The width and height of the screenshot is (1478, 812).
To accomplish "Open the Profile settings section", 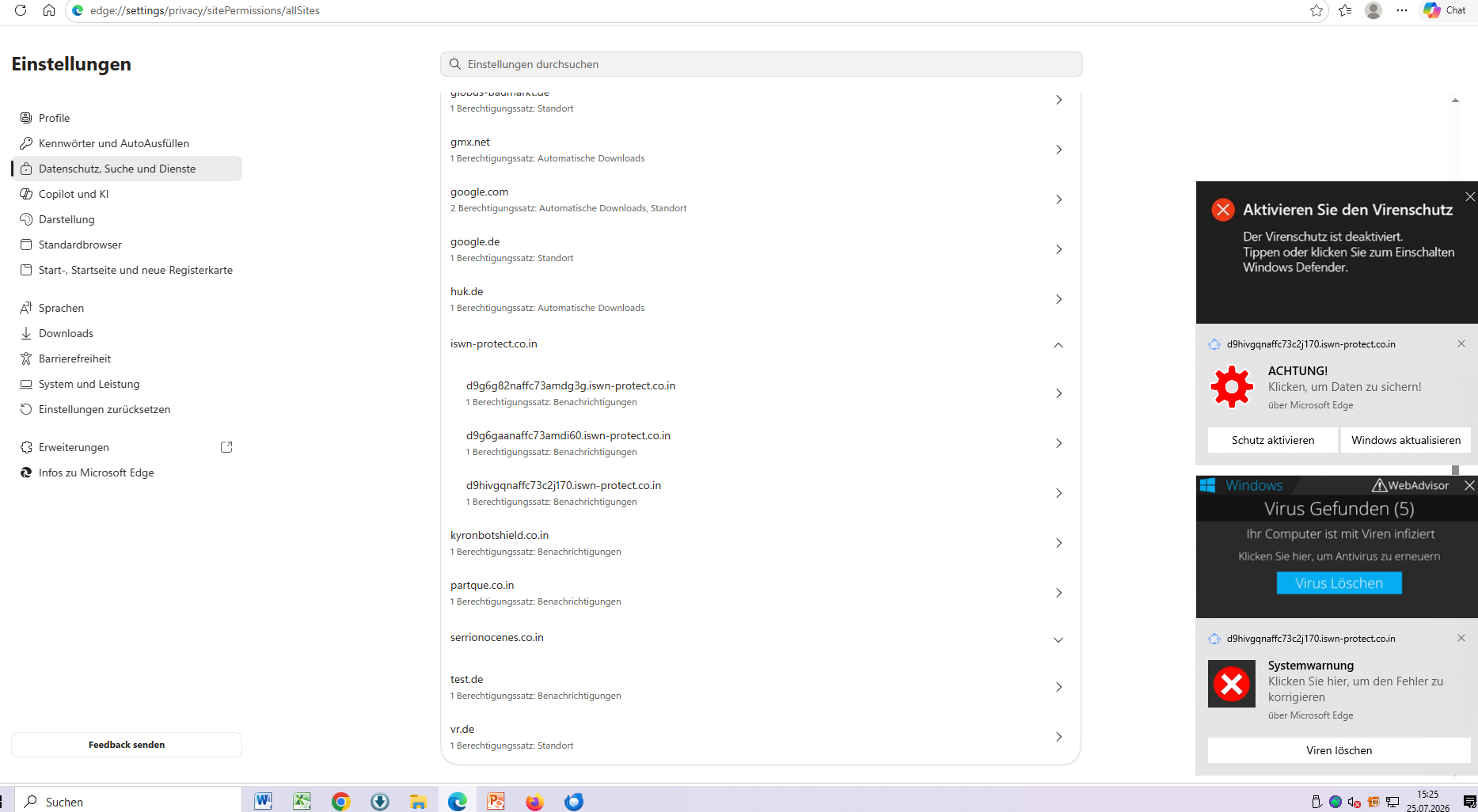I will tap(127, 118).
